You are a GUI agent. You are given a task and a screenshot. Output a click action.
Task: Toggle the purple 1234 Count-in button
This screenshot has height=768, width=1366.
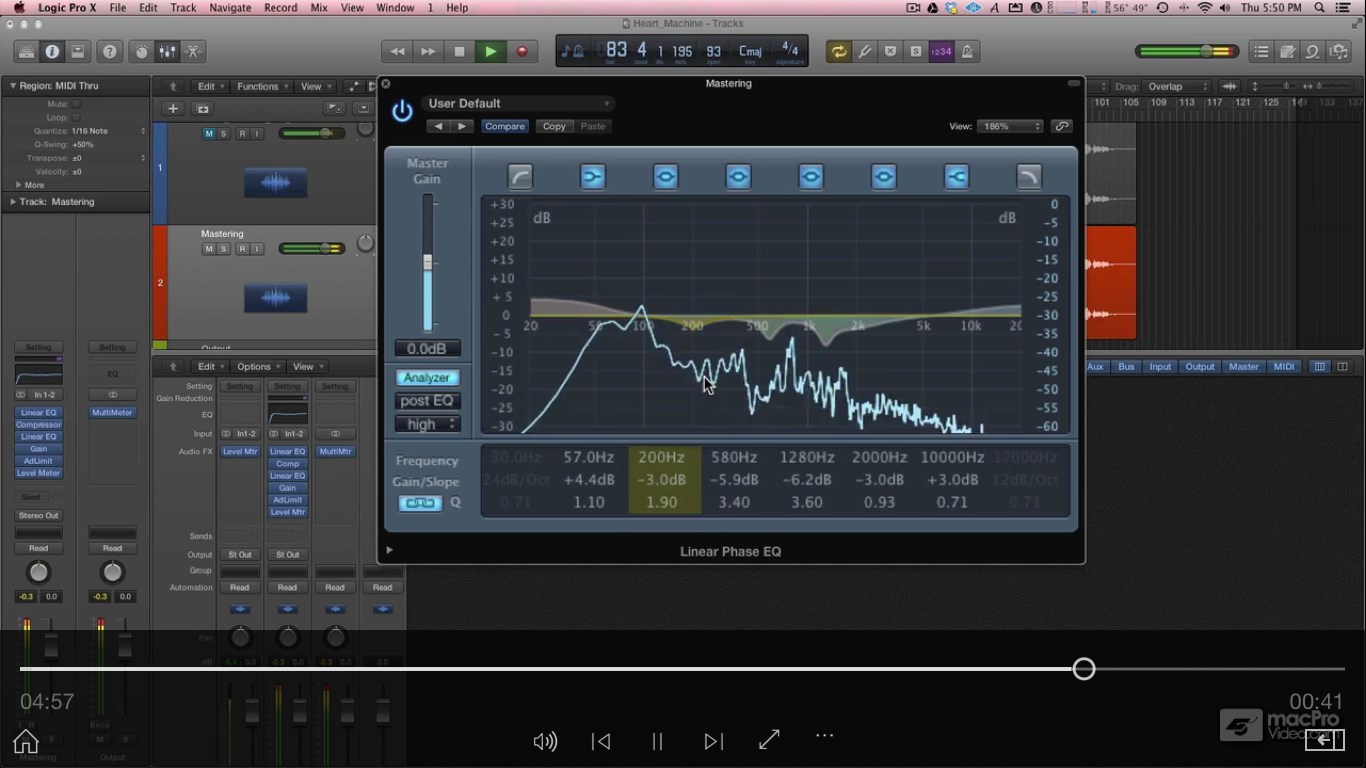(x=941, y=52)
